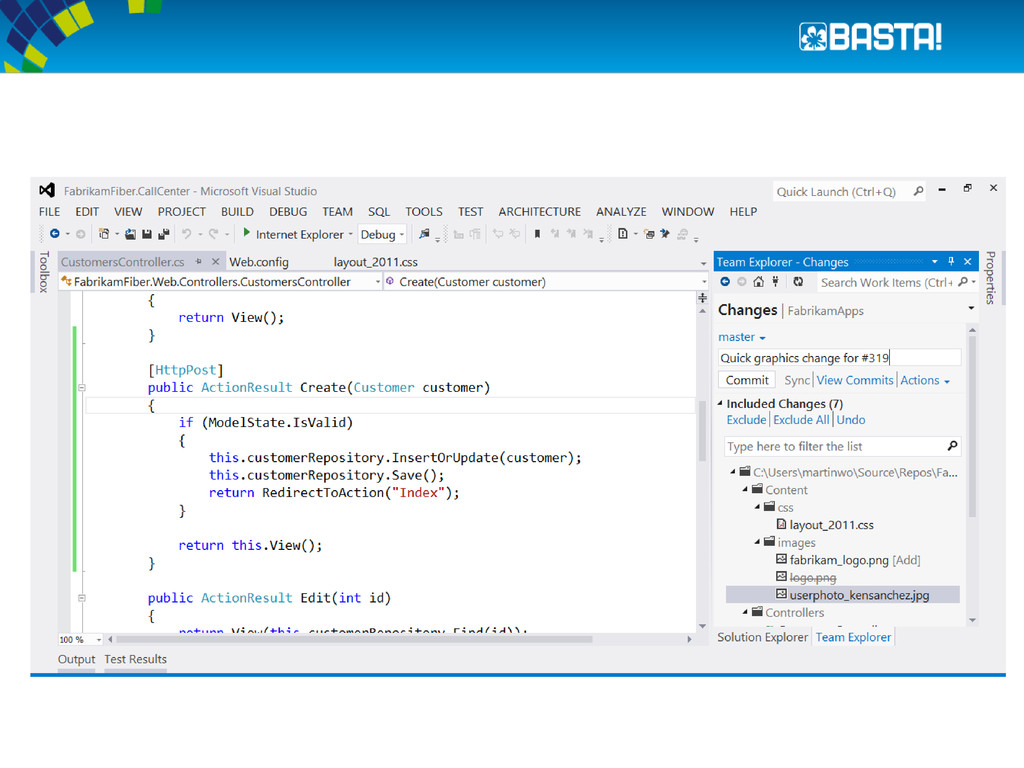Collapse the images folder node
The height and width of the screenshot is (768, 1024).
click(x=757, y=542)
